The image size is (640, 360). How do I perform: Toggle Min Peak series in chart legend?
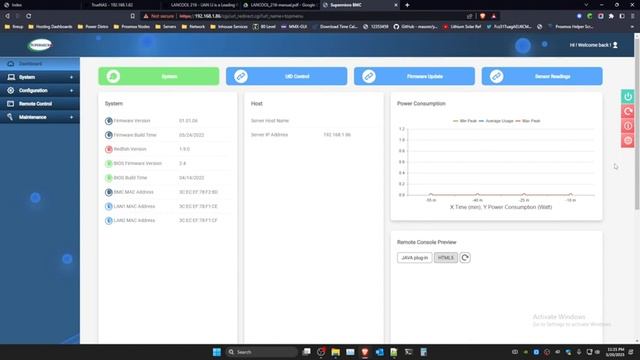(464, 121)
